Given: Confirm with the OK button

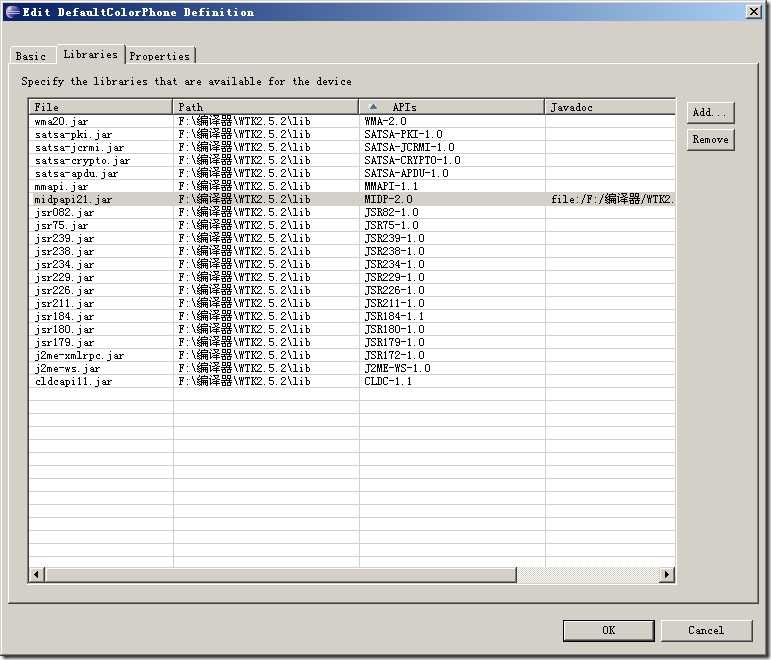Looking at the screenshot, I should (608, 630).
